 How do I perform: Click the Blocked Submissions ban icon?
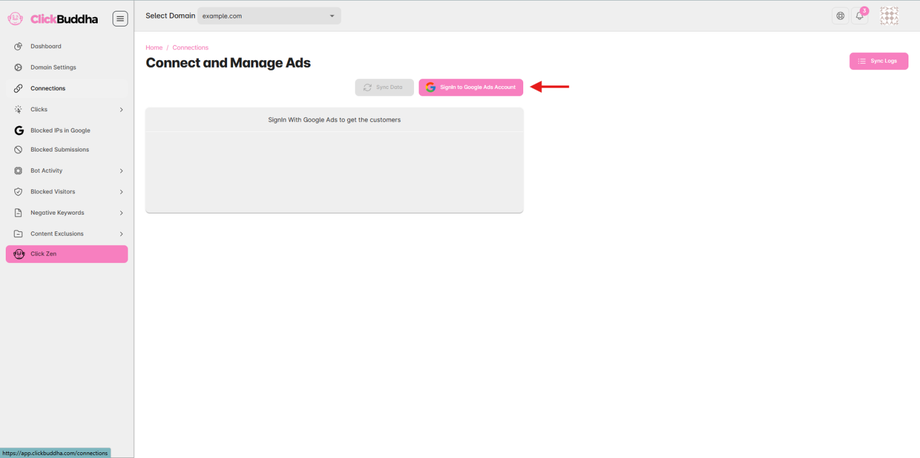pyautogui.click(x=18, y=150)
